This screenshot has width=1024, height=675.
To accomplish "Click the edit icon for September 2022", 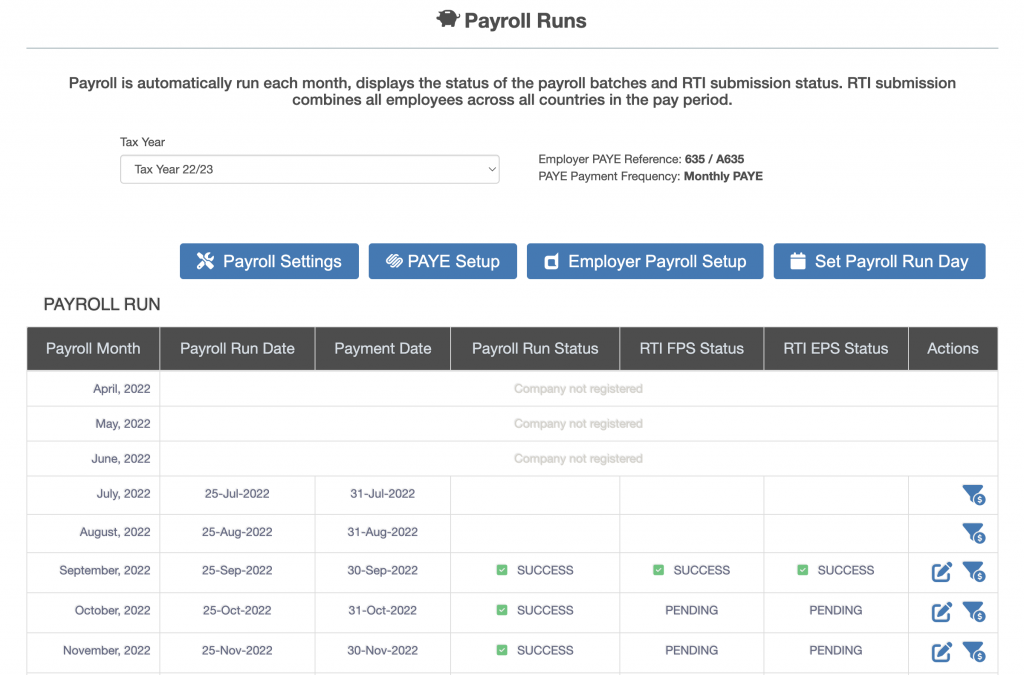I will (941, 572).
